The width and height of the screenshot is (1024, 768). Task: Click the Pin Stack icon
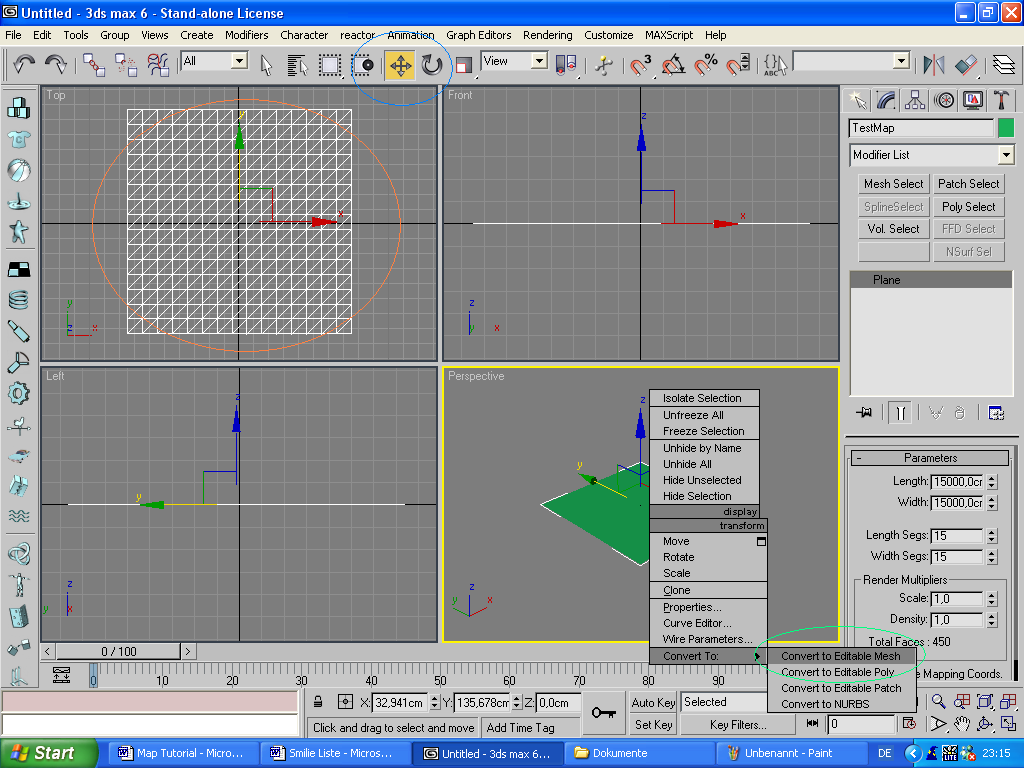[x=865, y=412]
